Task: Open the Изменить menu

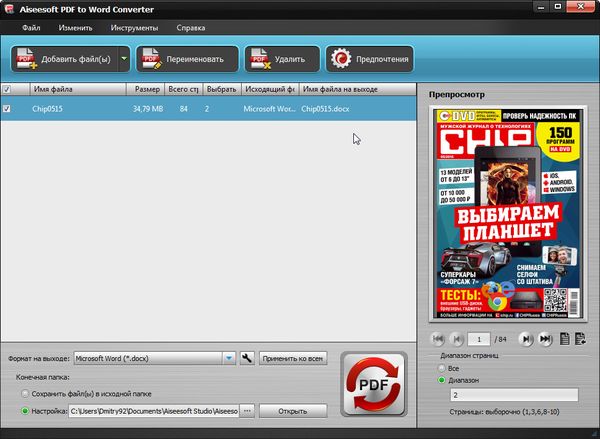Action: click(x=75, y=28)
